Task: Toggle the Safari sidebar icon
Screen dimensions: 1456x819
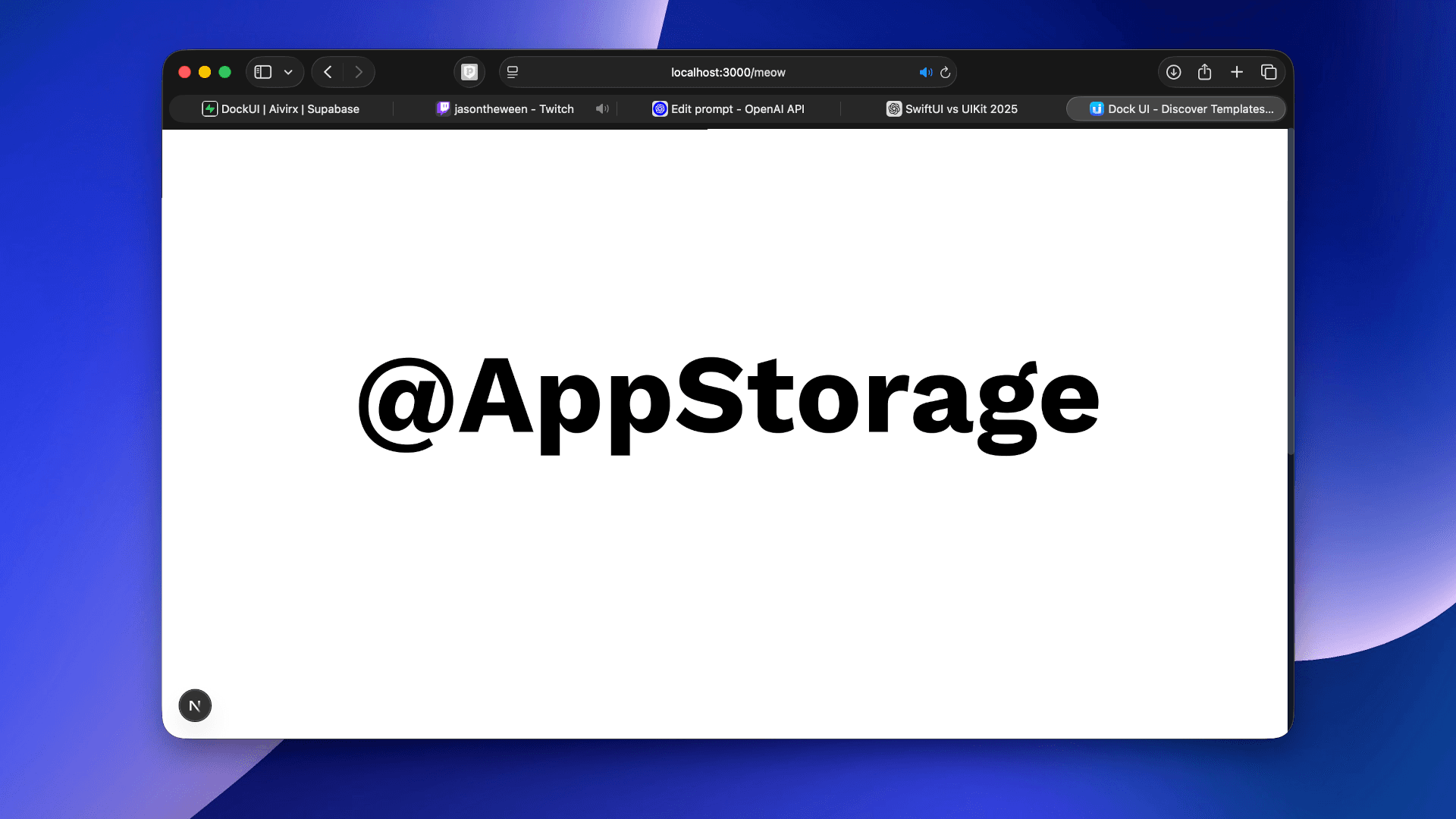Action: (x=263, y=72)
